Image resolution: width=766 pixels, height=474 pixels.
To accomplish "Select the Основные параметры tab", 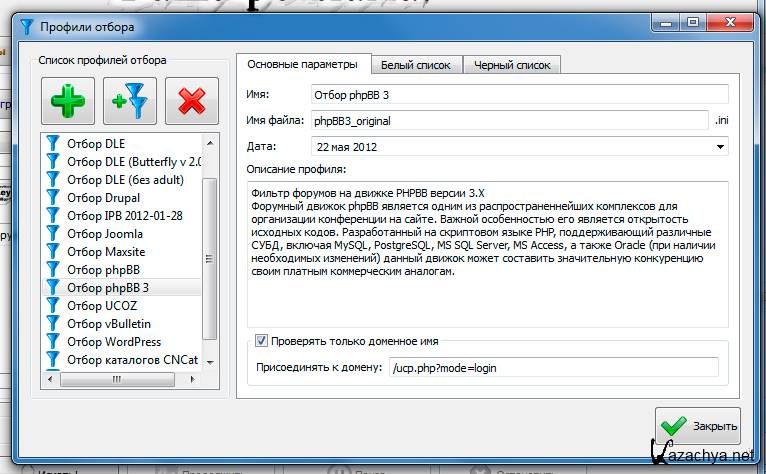I will coord(302,64).
